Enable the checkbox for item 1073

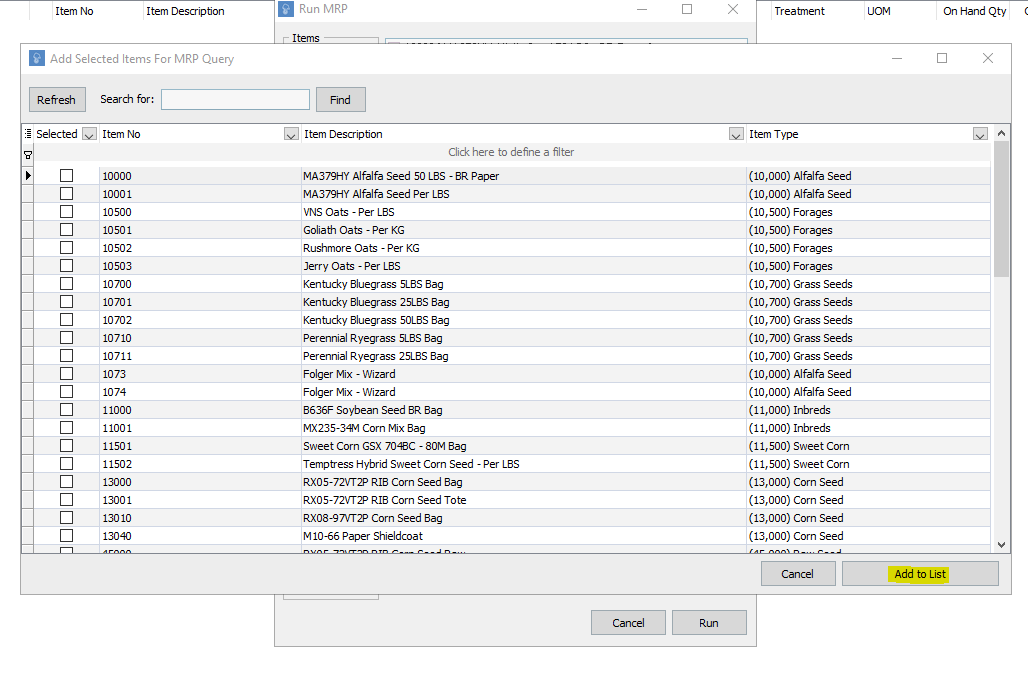[66, 374]
